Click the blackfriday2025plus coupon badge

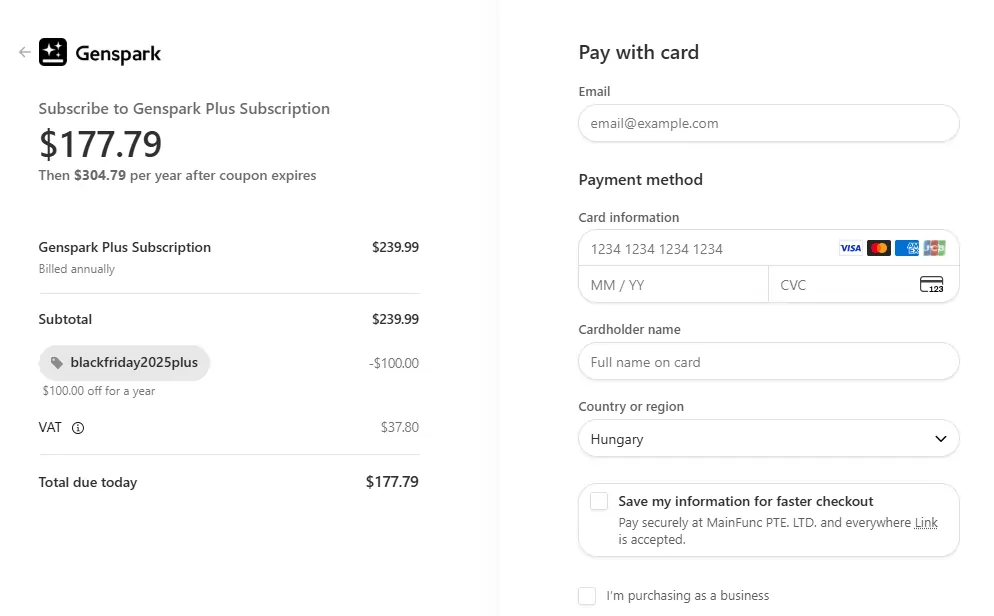pyautogui.click(x=124, y=363)
